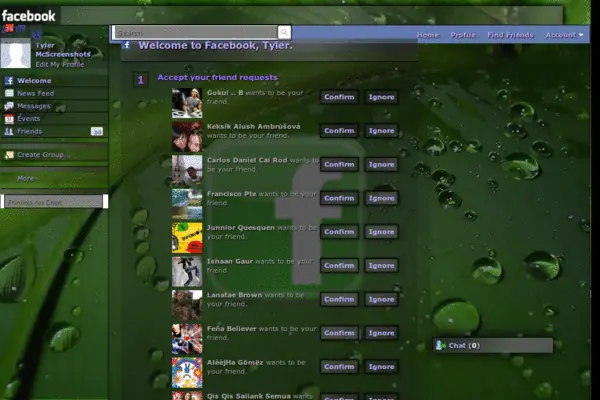The width and height of the screenshot is (600, 400).
Task: Click the Create Group link
Action: pos(44,155)
